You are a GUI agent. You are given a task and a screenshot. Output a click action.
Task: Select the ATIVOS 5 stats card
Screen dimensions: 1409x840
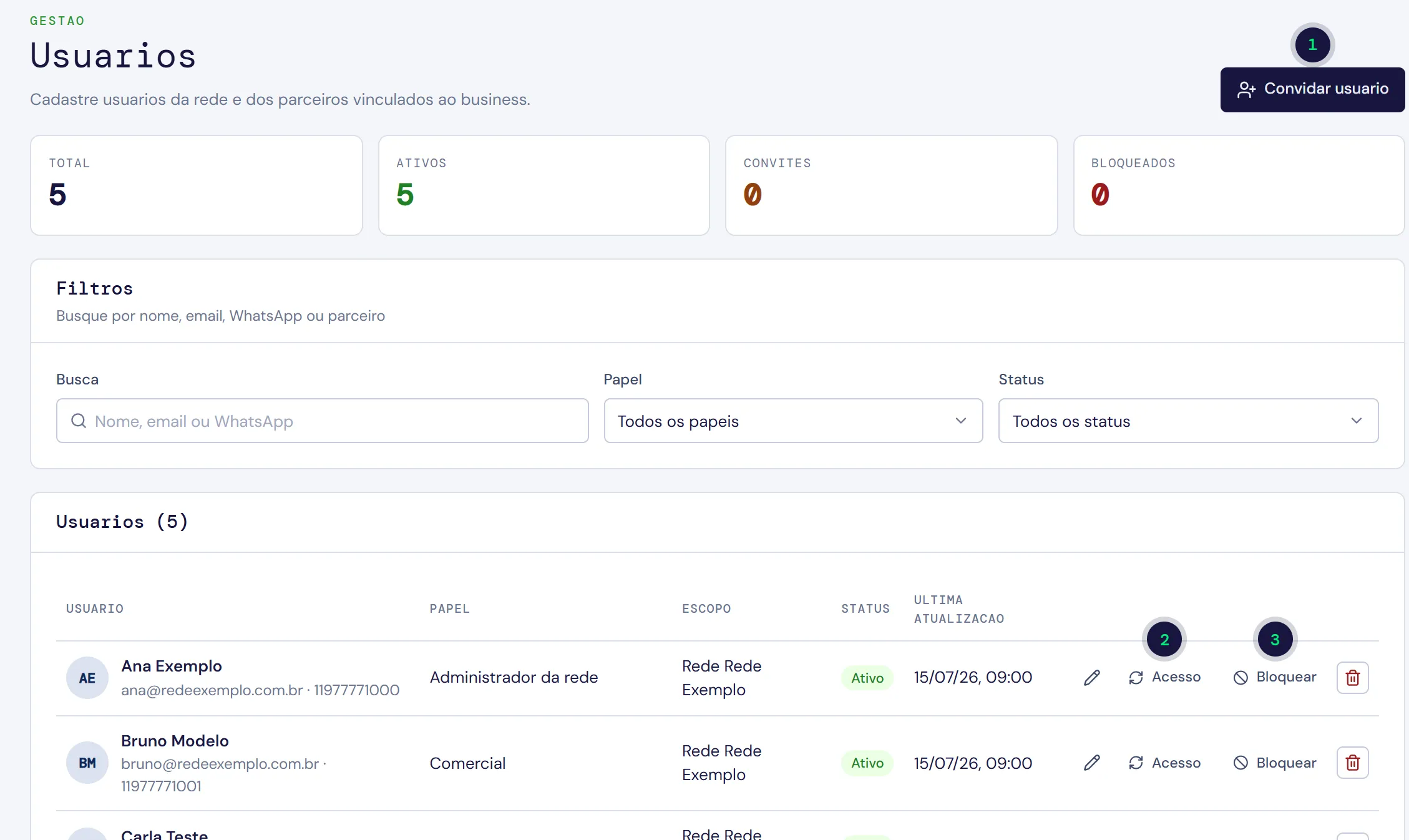tap(544, 185)
